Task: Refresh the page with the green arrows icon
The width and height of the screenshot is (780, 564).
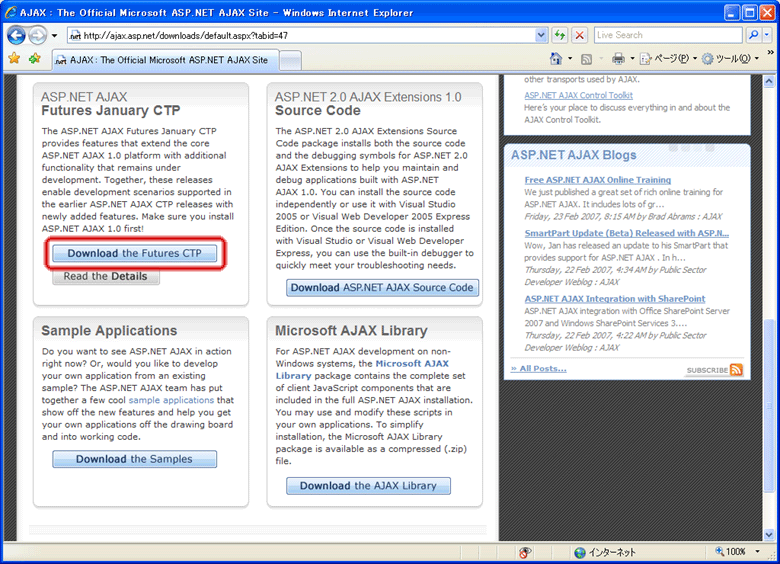Action: 560,35
